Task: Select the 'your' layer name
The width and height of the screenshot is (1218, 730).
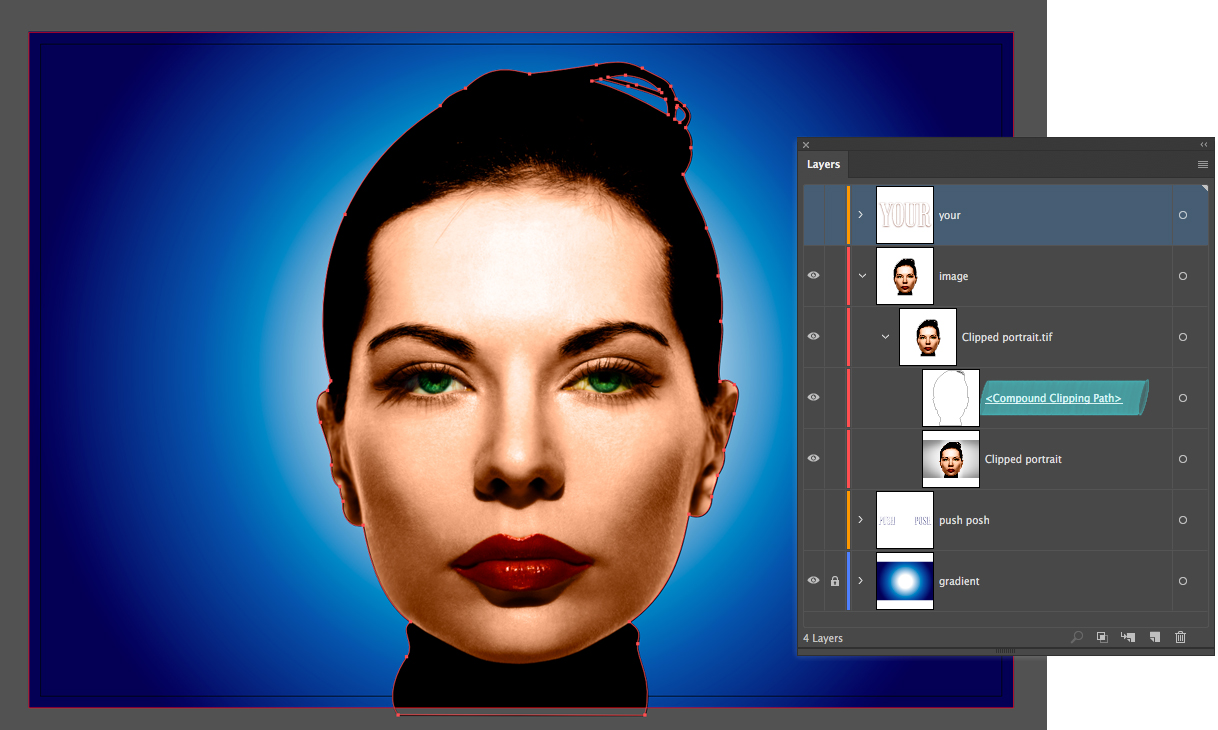Action: 950,214
